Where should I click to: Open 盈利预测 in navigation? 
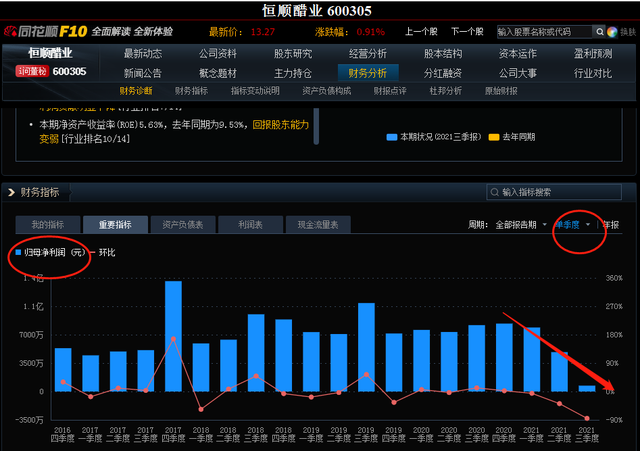click(x=593, y=53)
